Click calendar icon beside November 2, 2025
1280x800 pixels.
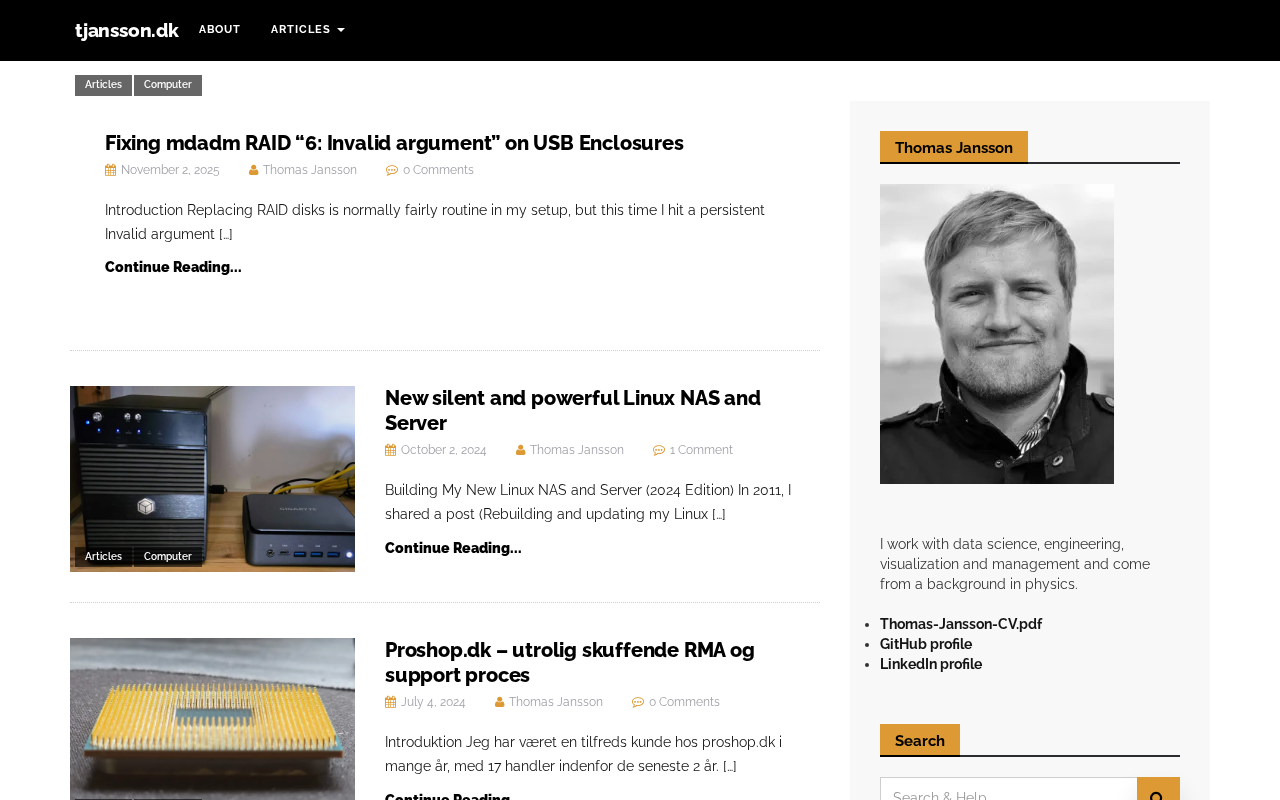[110, 170]
